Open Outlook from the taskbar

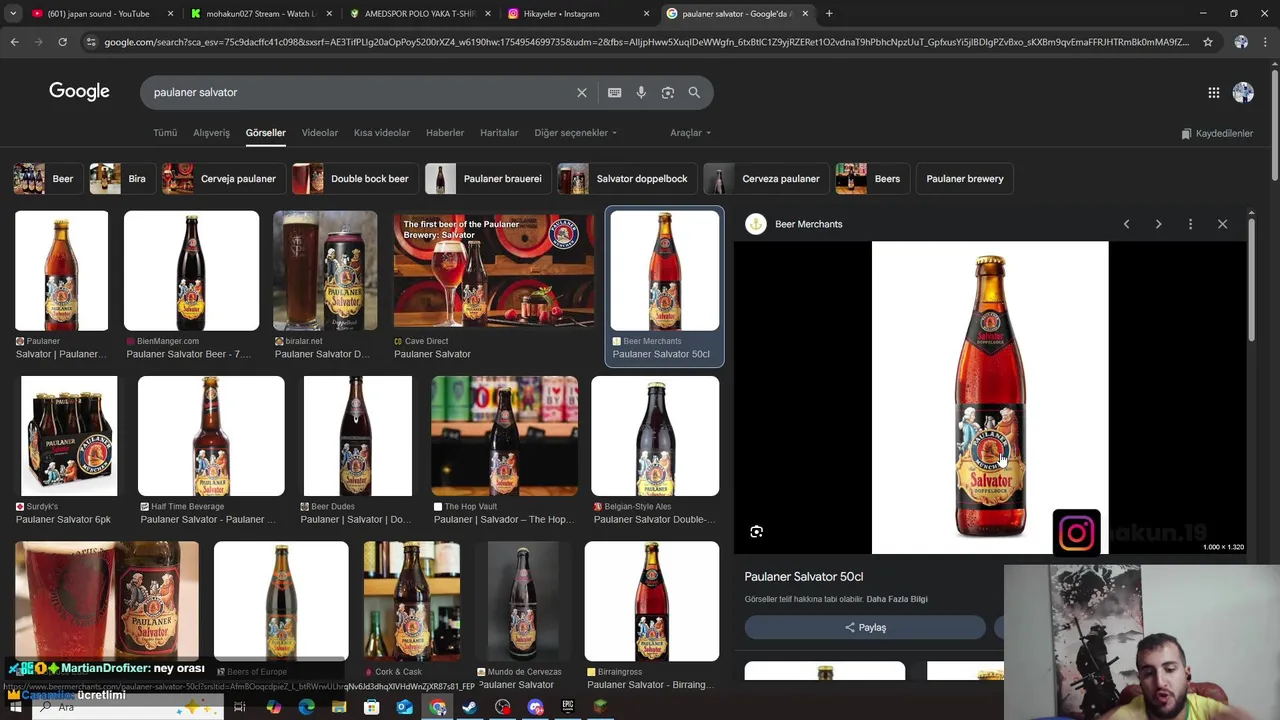click(404, 707)
